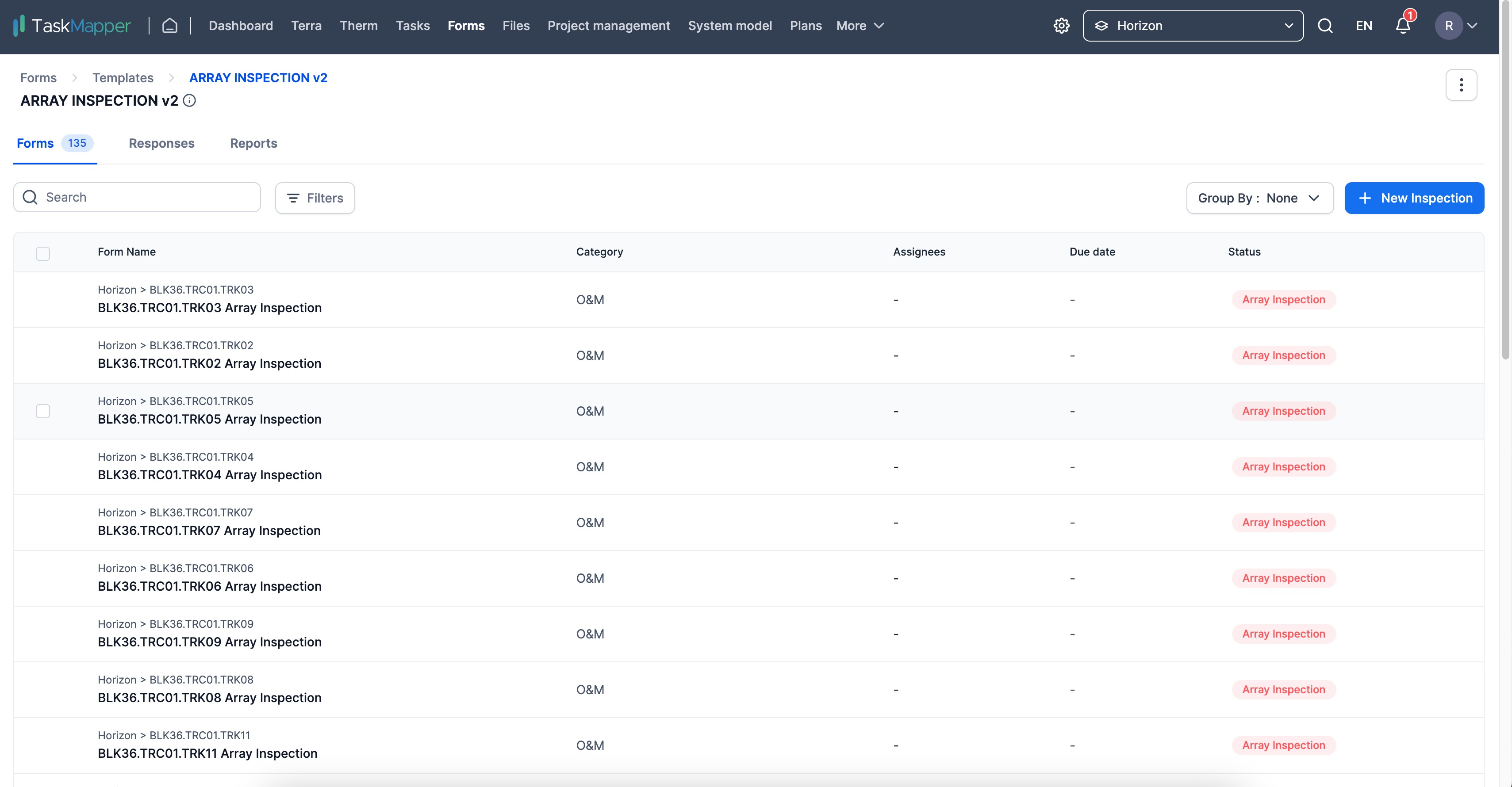This screenshot has width=1512, height=787.
Task: Open the Therm menu item
Action: (359, 26)
